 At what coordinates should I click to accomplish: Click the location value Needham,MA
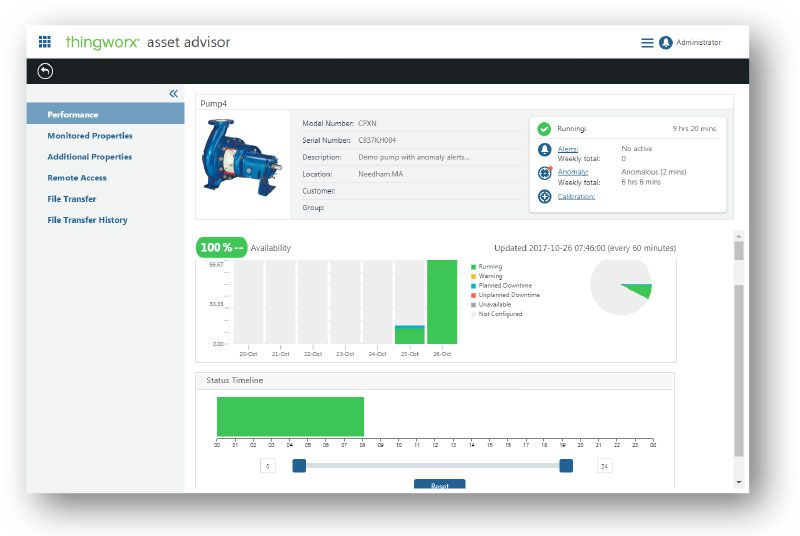point(381,174)
